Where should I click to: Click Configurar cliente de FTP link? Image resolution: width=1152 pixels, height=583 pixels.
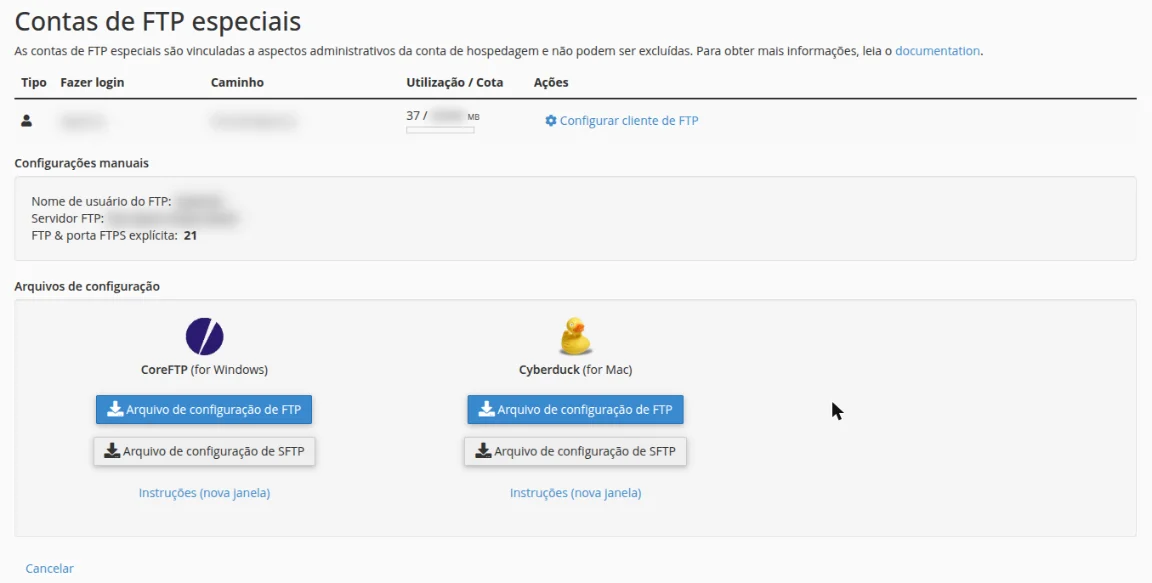629,120
